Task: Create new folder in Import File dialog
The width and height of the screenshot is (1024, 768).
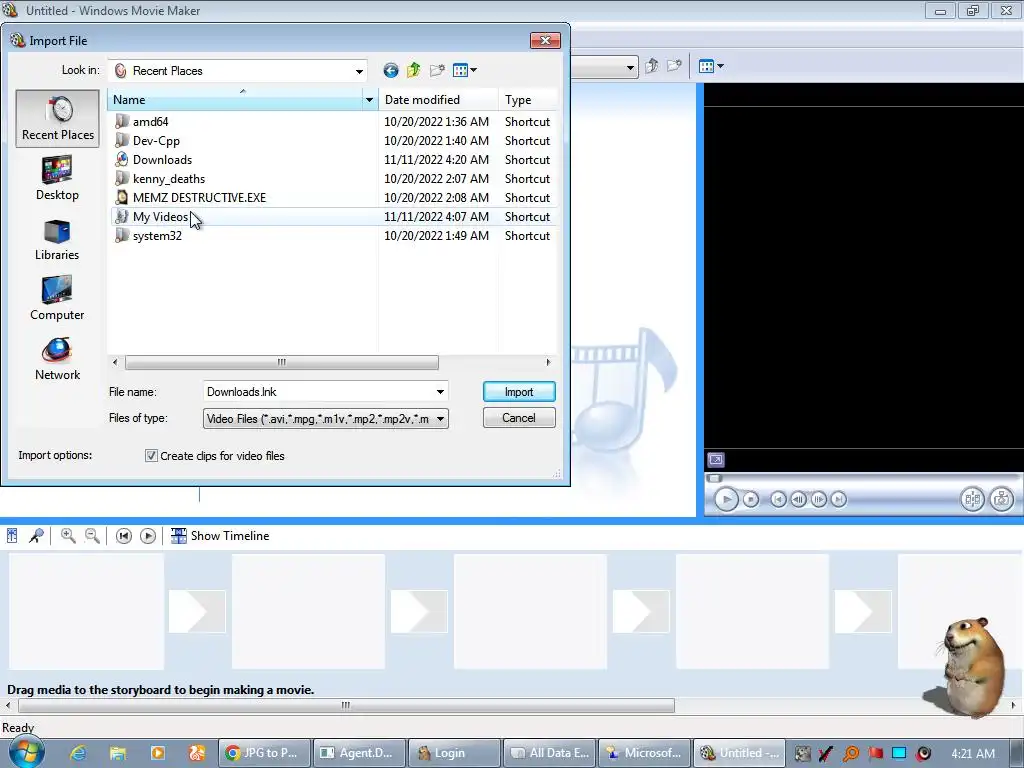Action: click(437, 71)
